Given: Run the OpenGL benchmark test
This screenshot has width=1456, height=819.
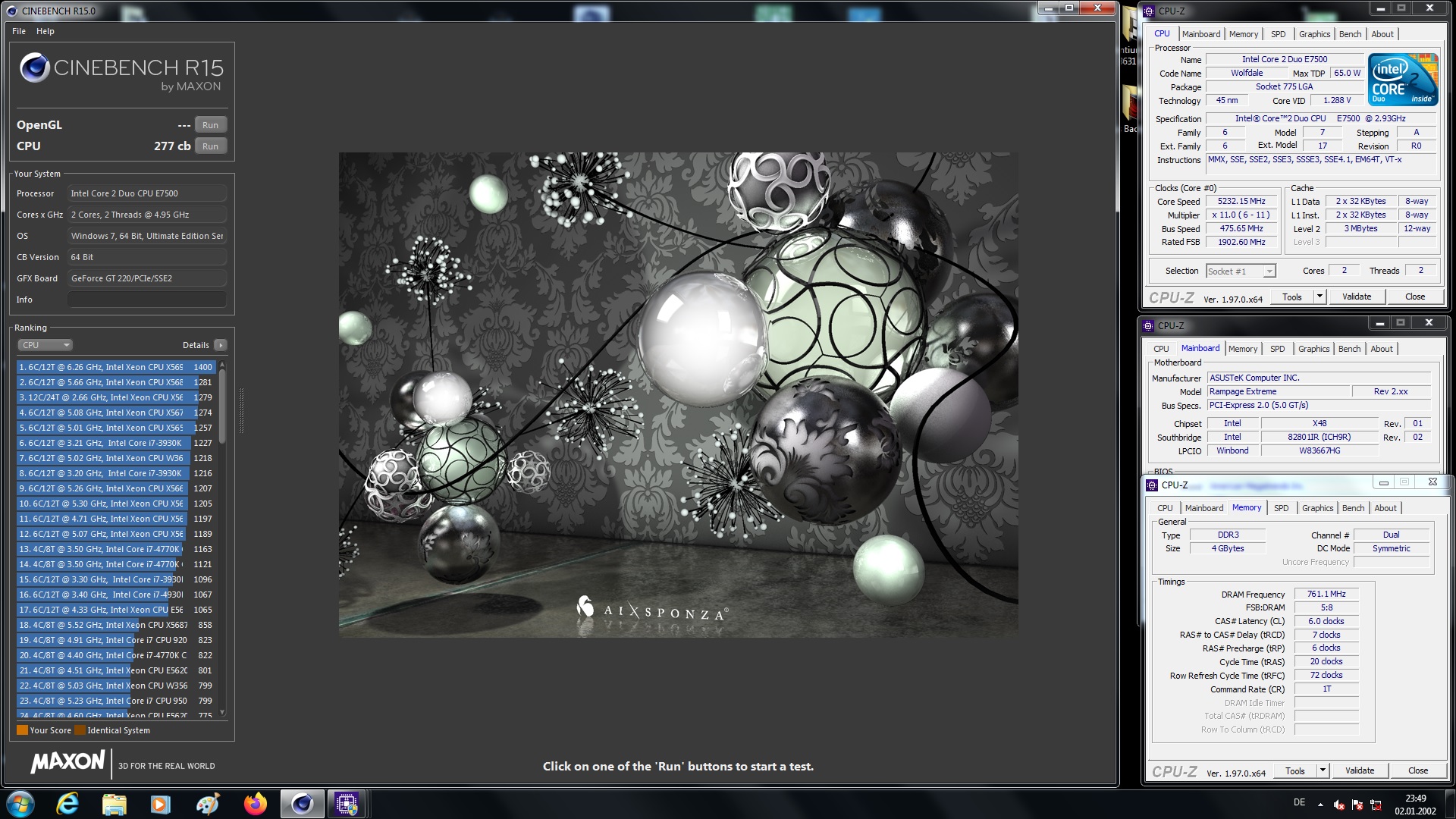Looking at the screenshot, I should (x=210, y=125).
